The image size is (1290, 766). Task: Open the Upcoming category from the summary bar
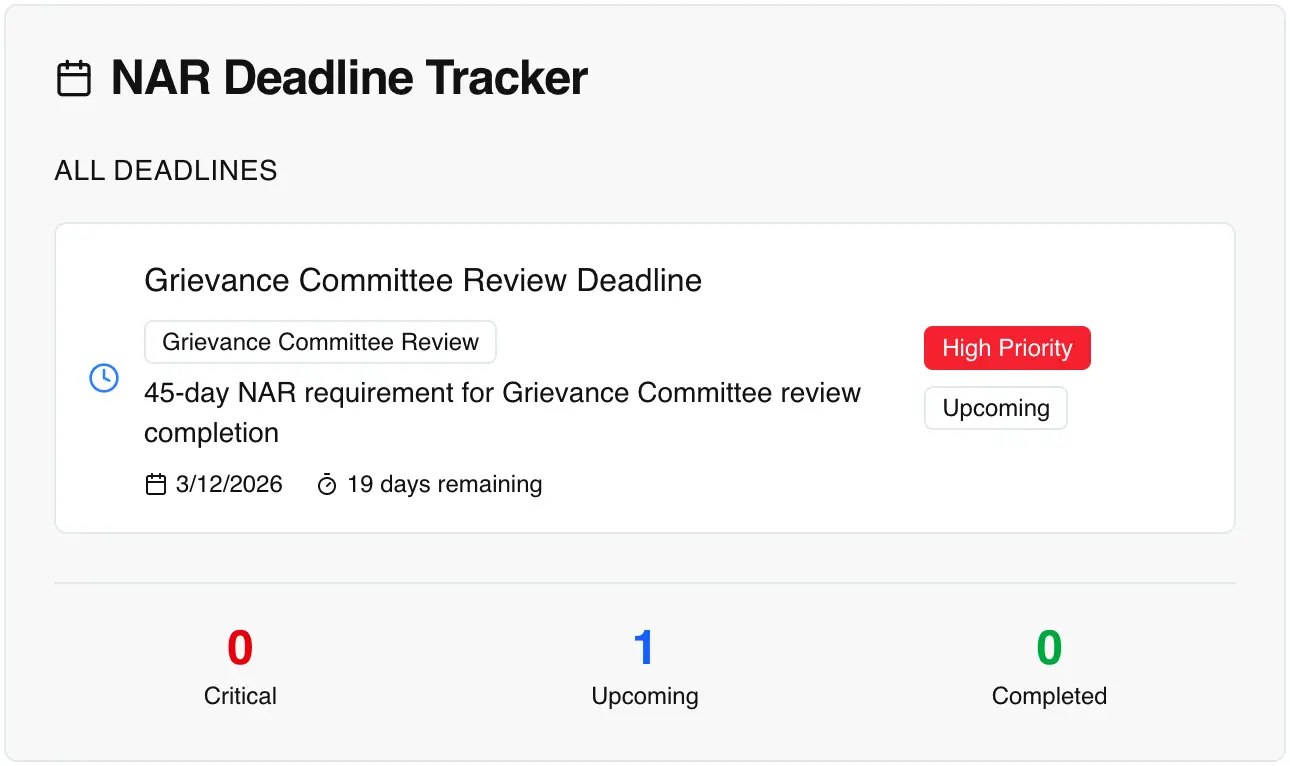645,665
